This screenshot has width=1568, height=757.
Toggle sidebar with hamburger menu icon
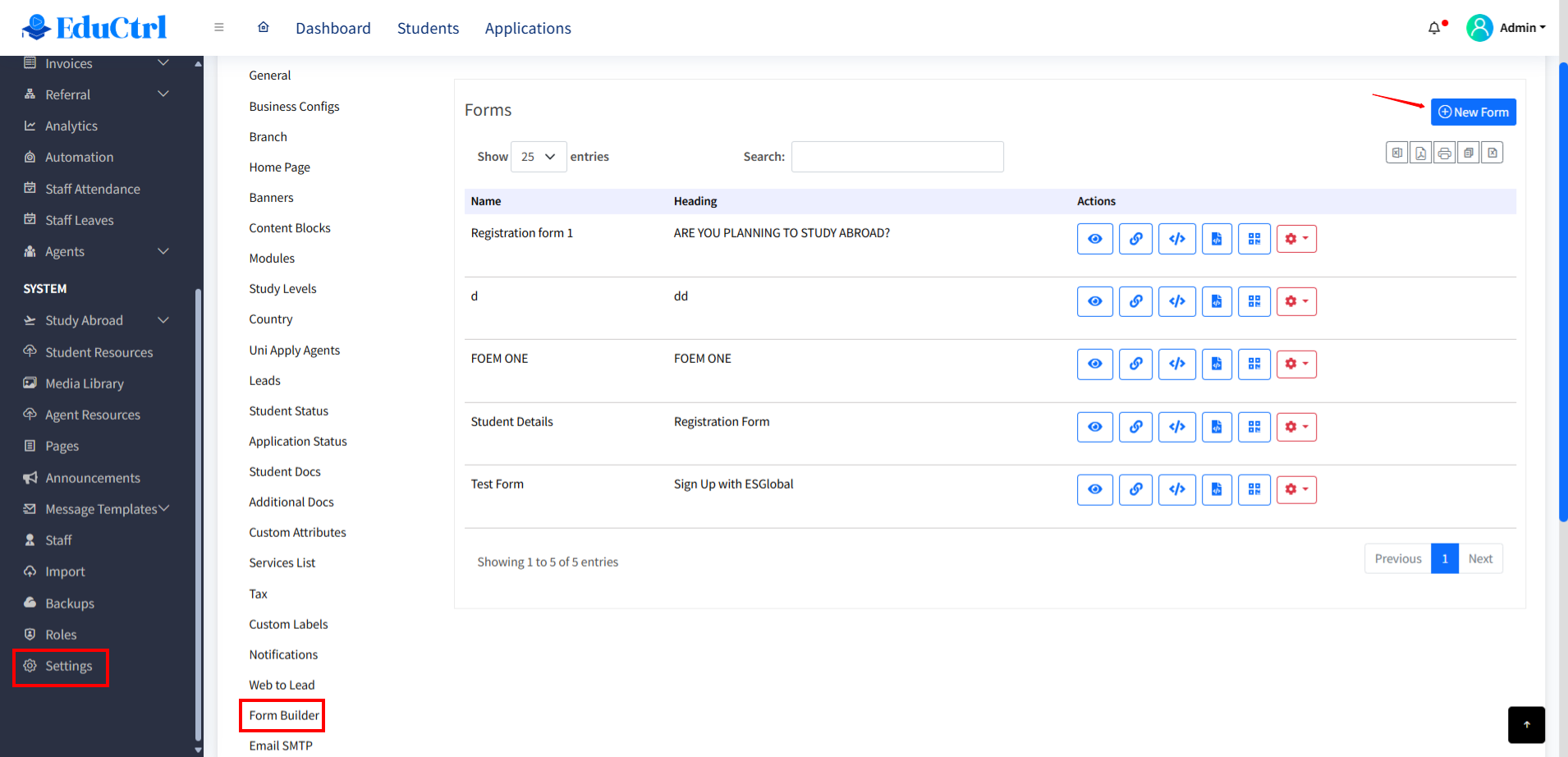(219, 27)
